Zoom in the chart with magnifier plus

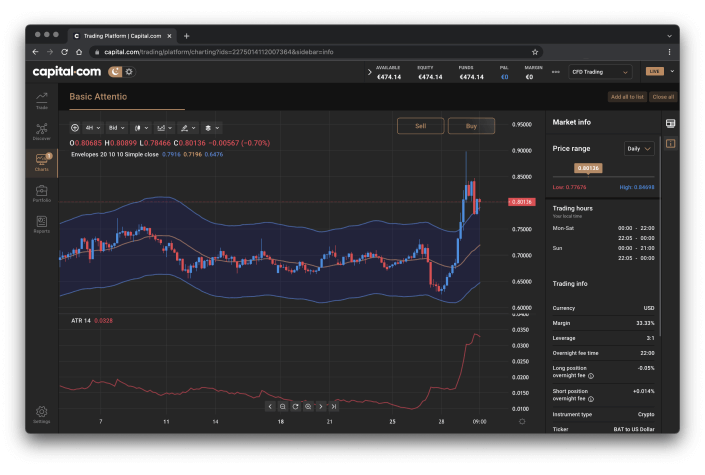click(308, 407)
